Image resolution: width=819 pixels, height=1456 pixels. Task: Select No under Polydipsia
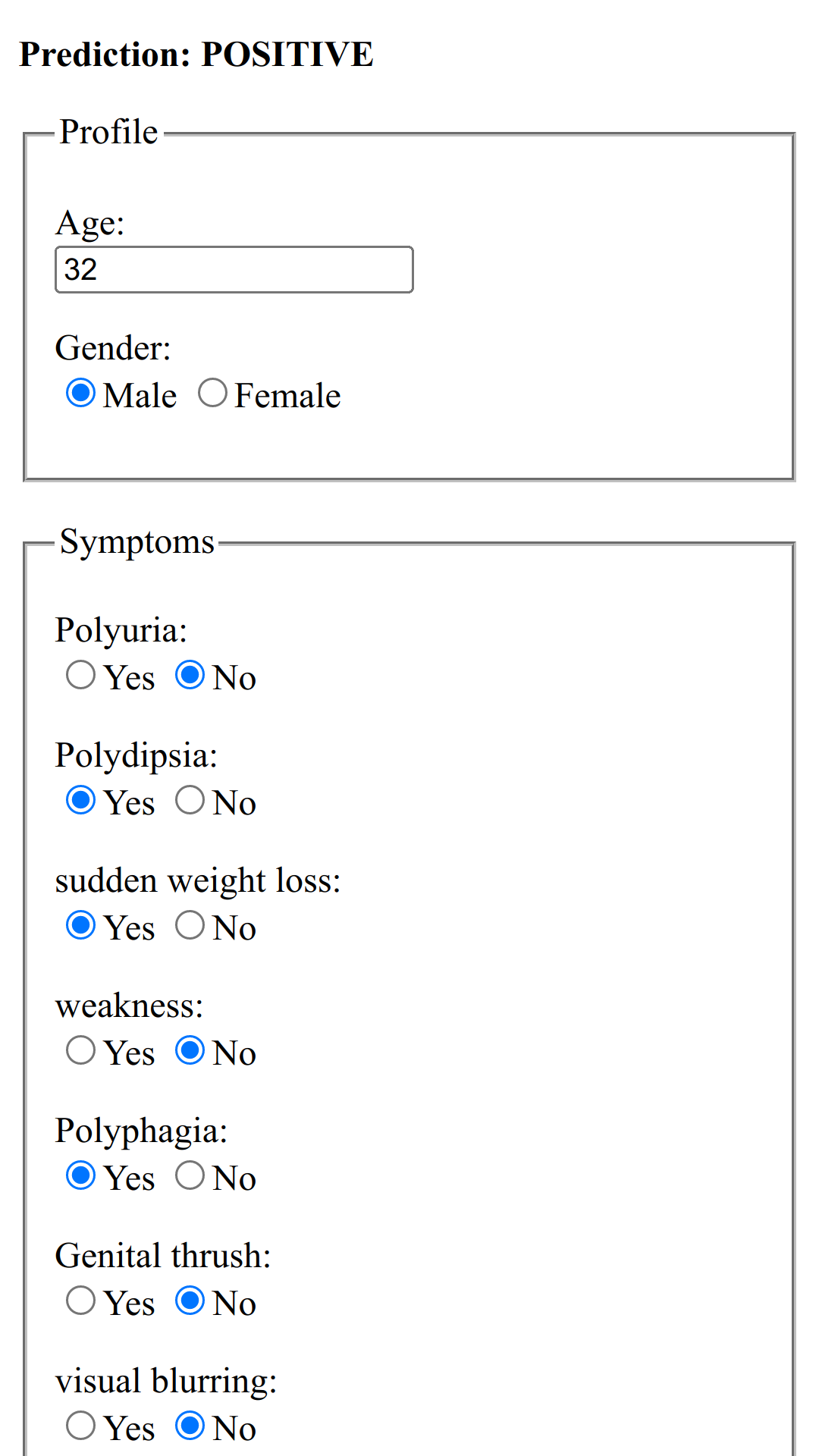point(190,800)
